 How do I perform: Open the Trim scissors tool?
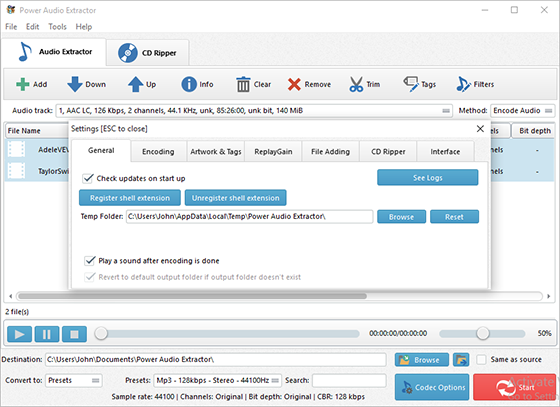click(356, 85)
